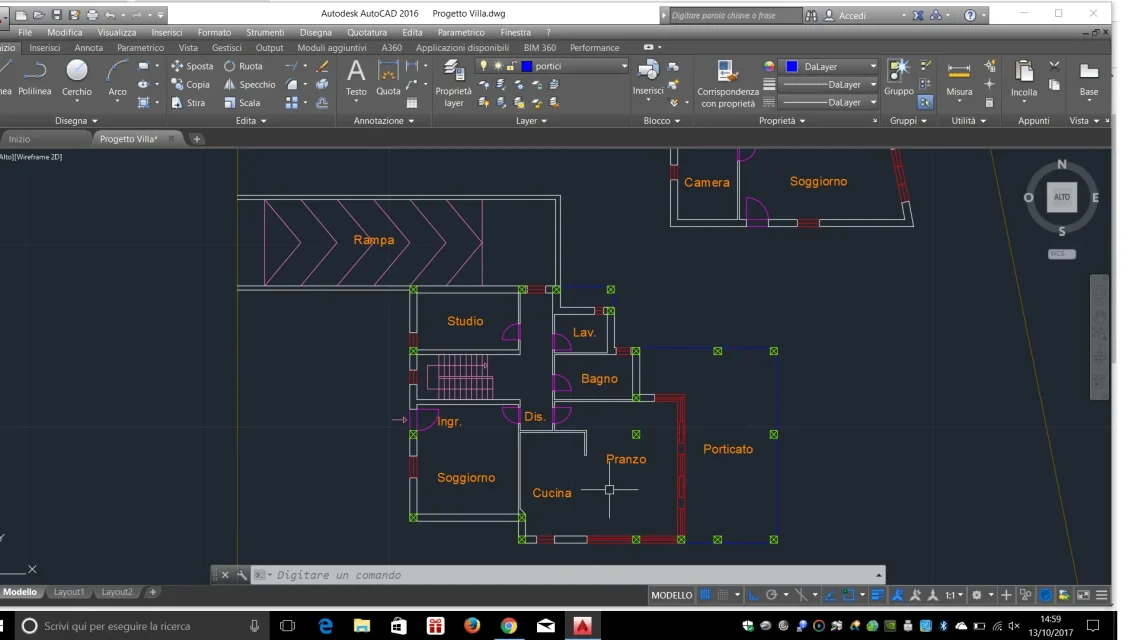Click the WCS button below the ViewCube
1138x640 pixels.
pyautogui.click(x=1062, y=254)
